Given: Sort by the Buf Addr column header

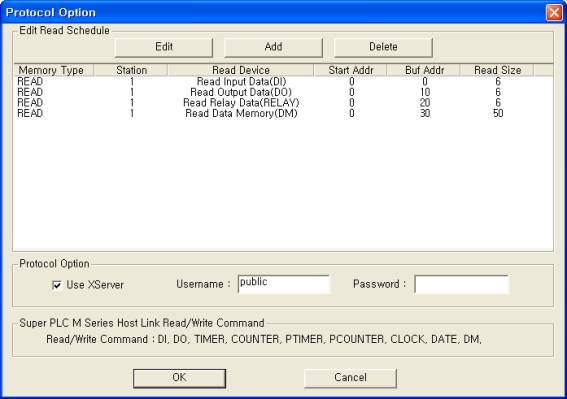Looking at the screenshot, I should (424, 70).
